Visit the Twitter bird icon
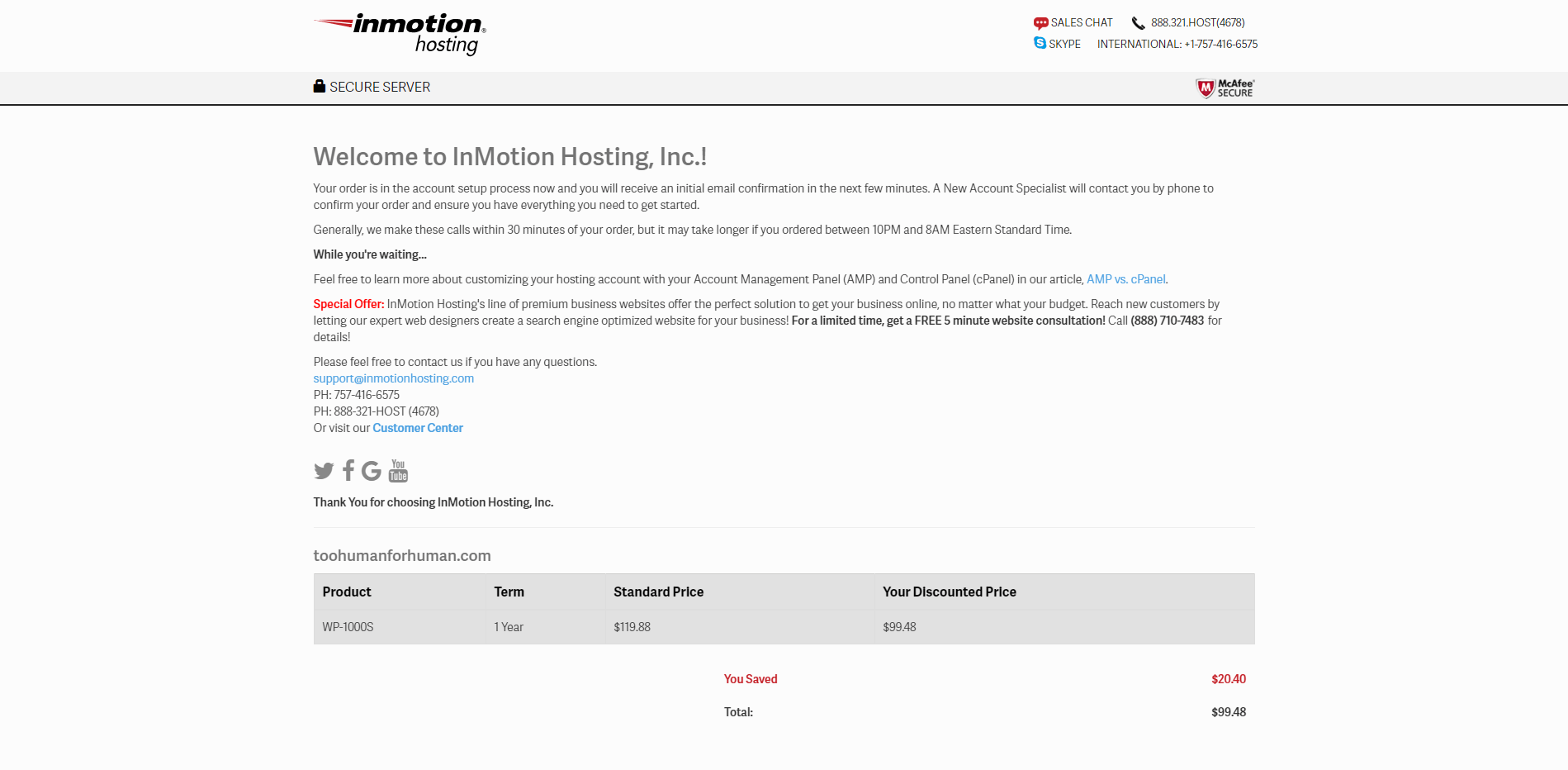1568x770 pixels. coord(324,471)
